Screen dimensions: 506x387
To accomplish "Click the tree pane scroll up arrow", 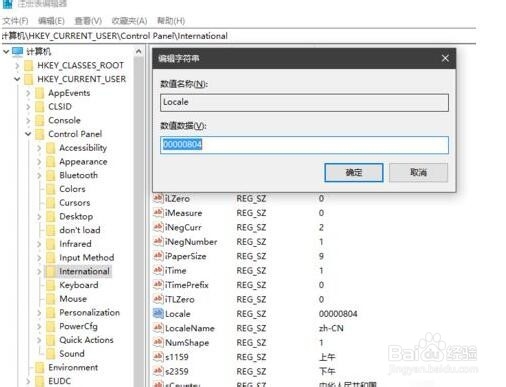I will coord(138,52).
